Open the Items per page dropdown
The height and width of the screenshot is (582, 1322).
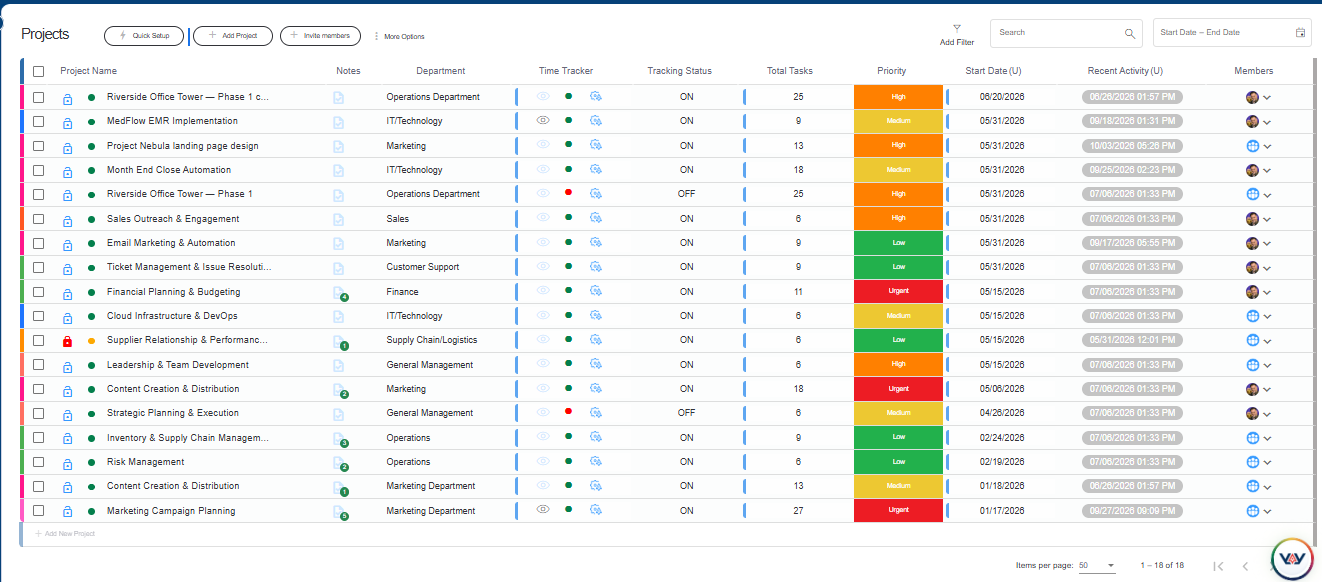(x=1097, y=566)
